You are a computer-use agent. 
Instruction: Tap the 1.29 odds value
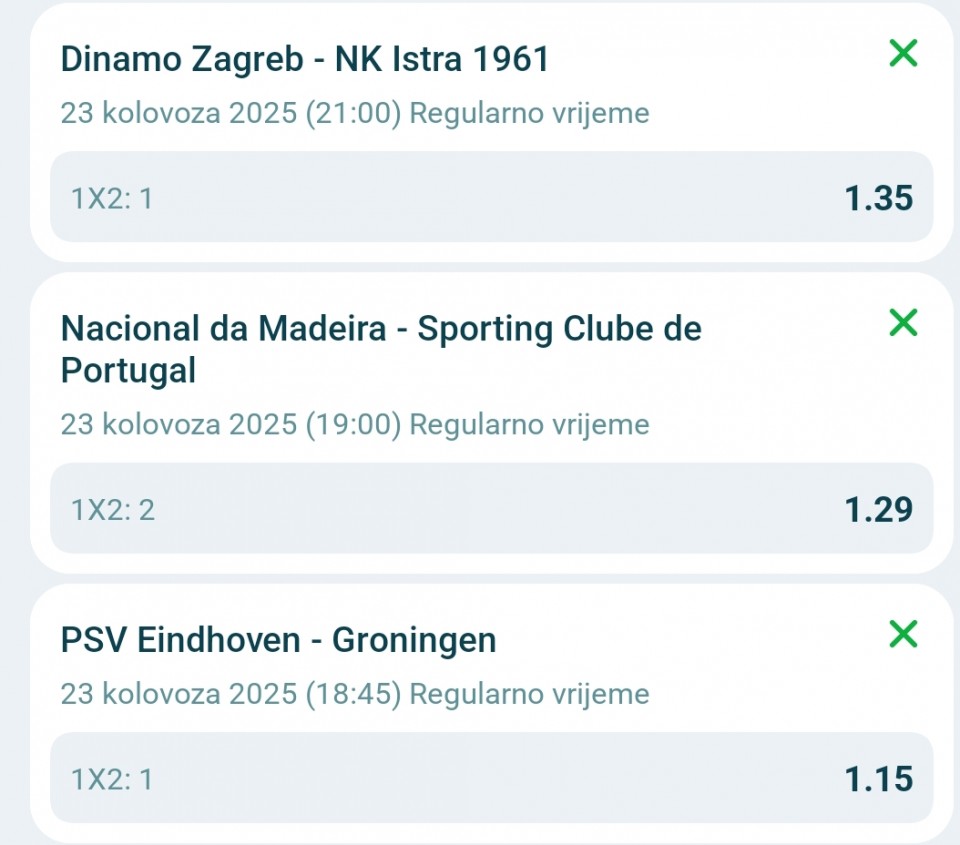point(878,509)
